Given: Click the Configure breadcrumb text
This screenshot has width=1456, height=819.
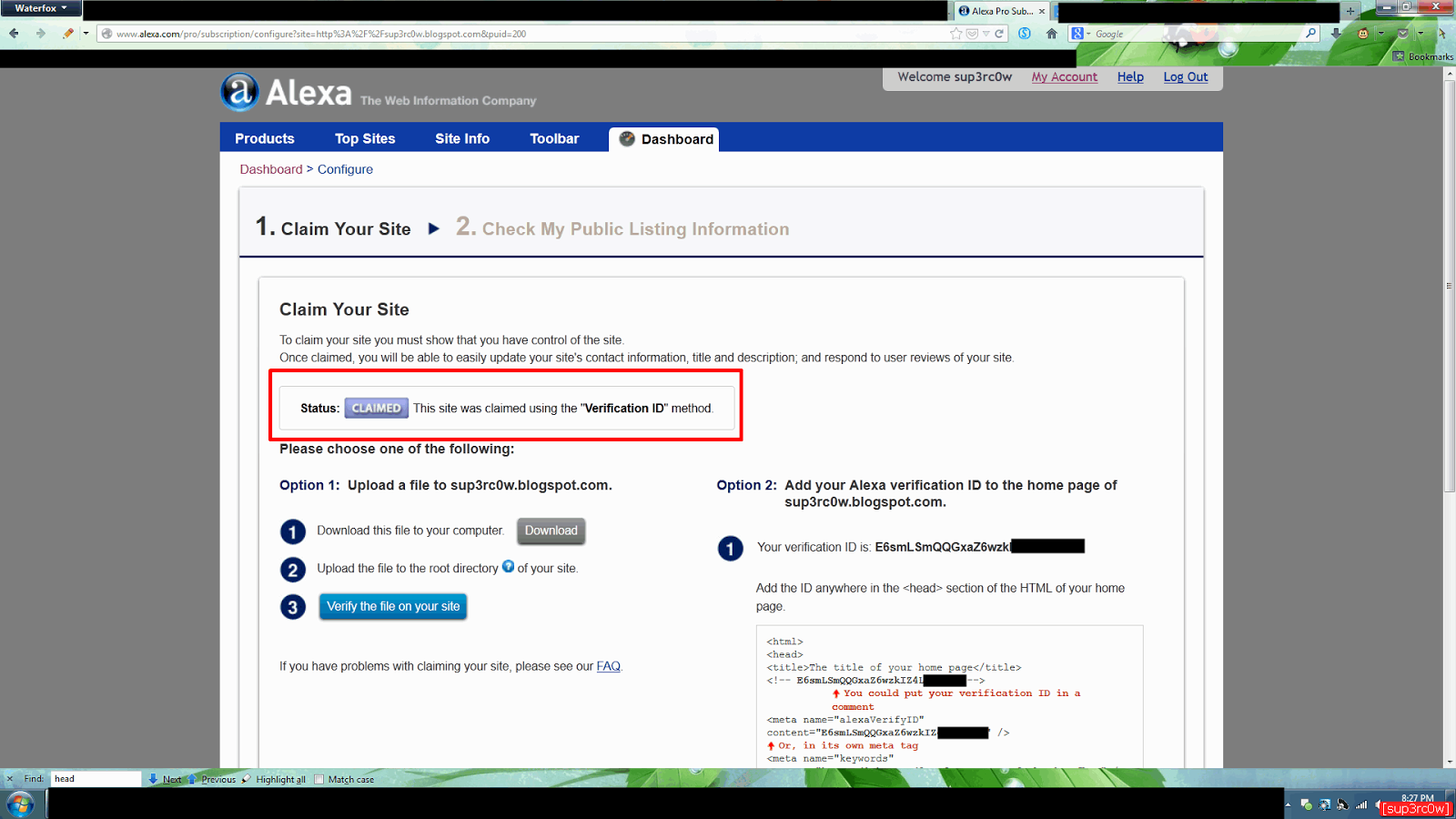Looking at the screenshot, I should click(345, 169).
